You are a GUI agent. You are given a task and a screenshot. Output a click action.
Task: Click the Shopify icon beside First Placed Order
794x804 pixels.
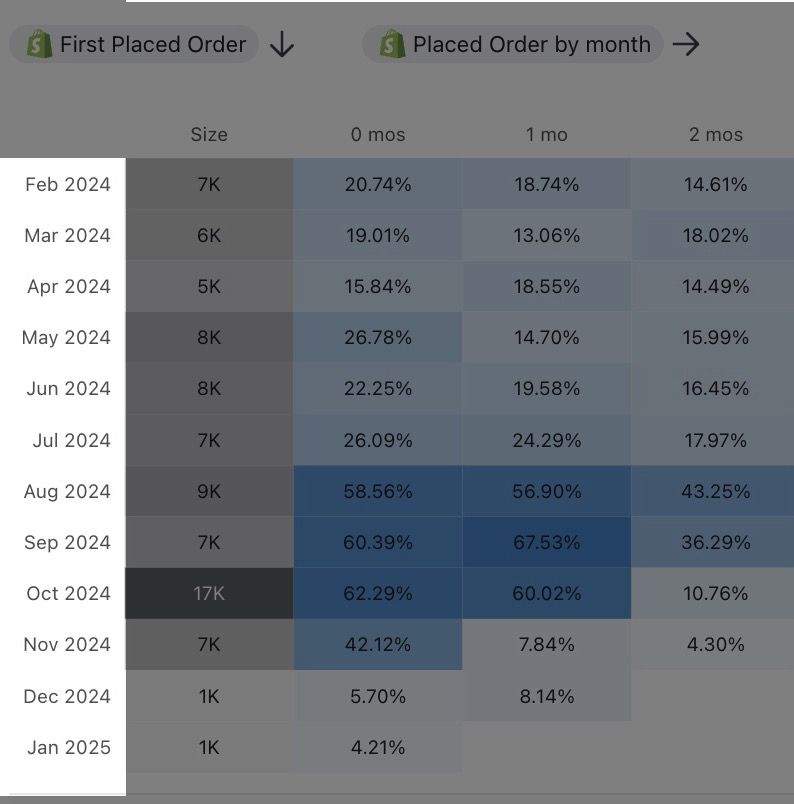click(x=40, y=45)
